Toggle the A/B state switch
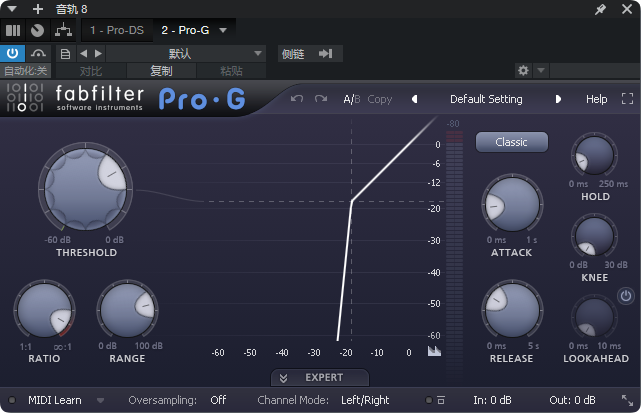641x413 pixels. (x=352, y=99)
